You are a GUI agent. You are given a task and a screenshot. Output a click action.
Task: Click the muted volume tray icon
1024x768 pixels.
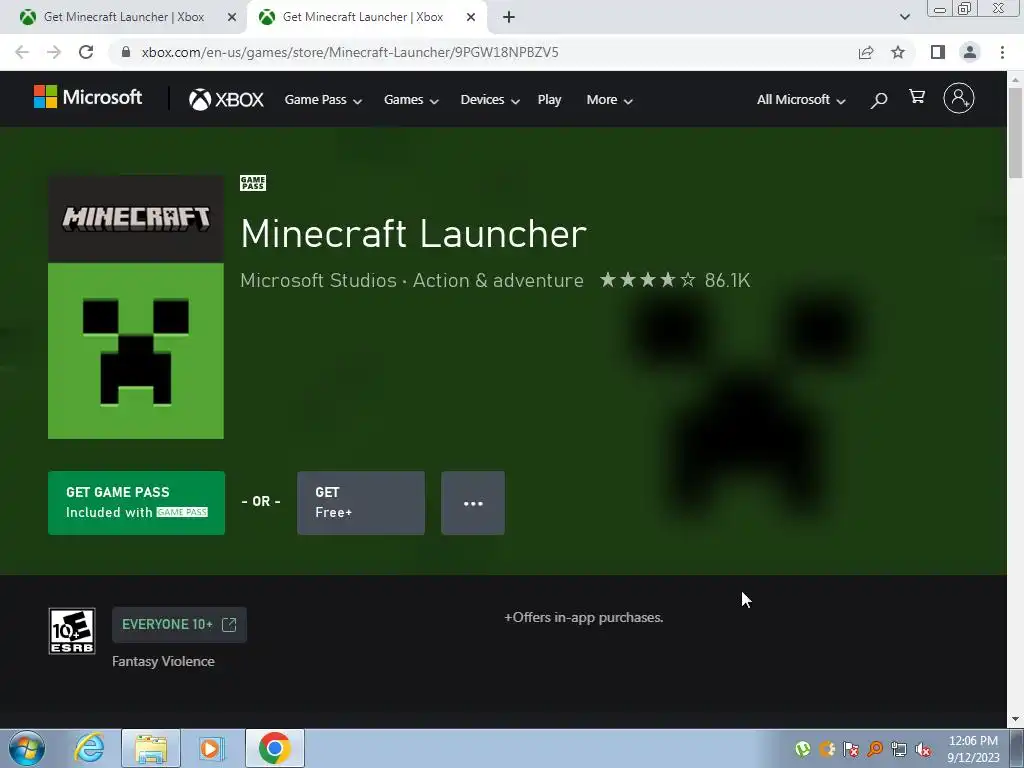click(923, 749)
